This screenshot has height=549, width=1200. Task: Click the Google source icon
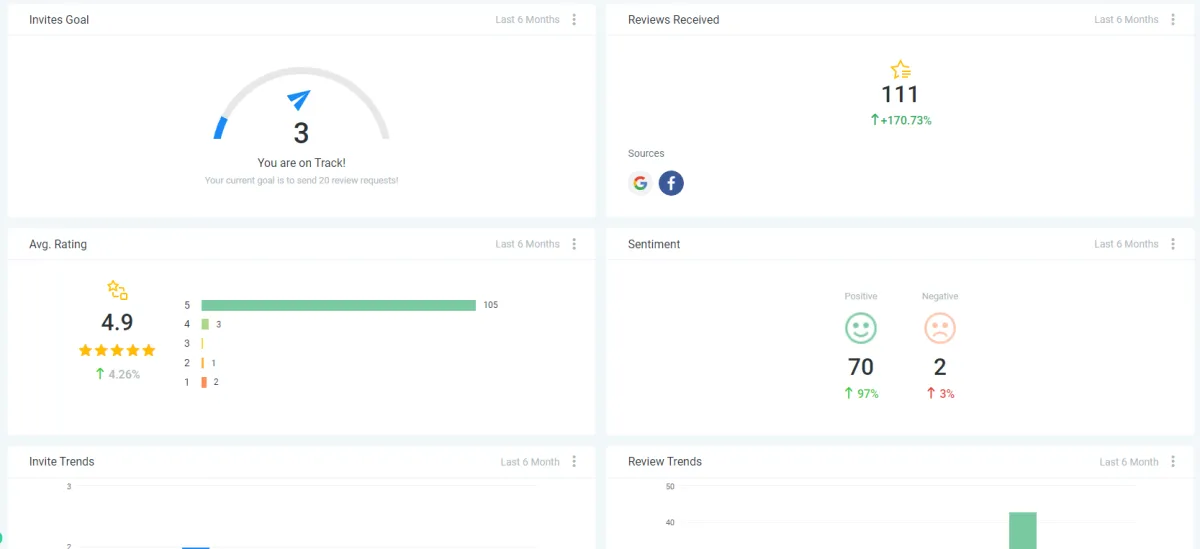click(640, 183)
